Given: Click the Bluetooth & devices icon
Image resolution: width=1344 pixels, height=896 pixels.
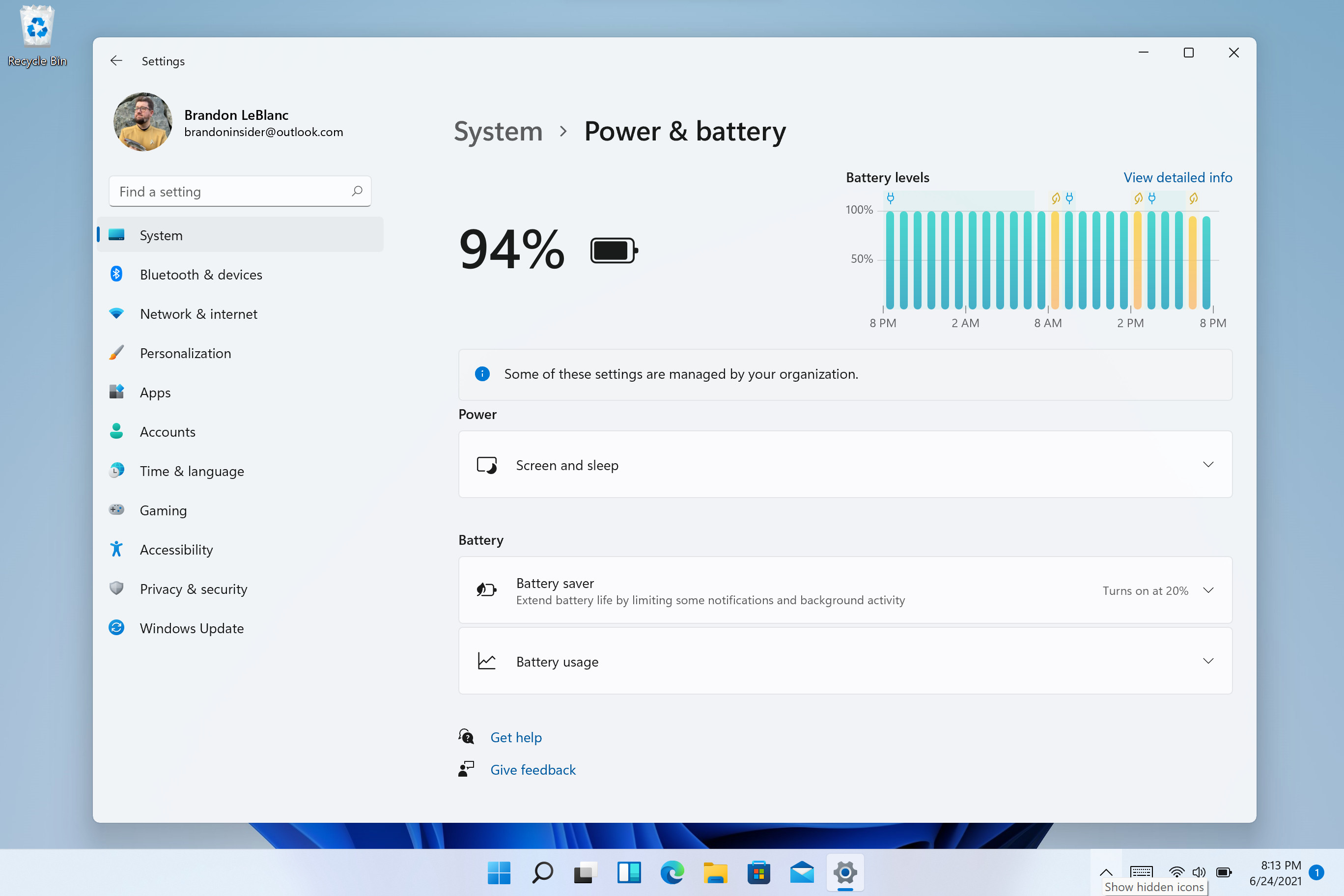Looking at the screenshot, I should coord(118,274).
